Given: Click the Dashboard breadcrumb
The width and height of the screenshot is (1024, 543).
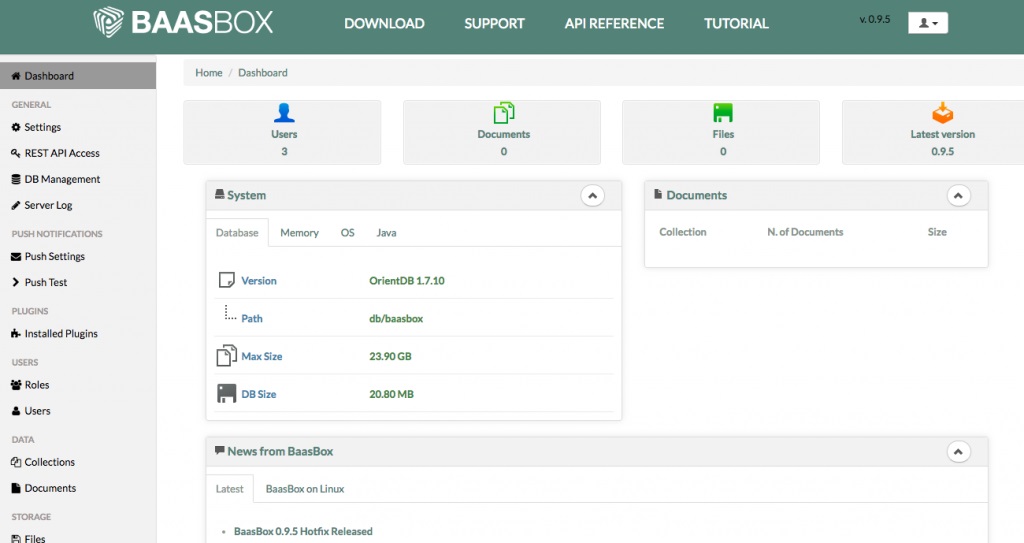Looking at the screenshot, I should 263,73.
